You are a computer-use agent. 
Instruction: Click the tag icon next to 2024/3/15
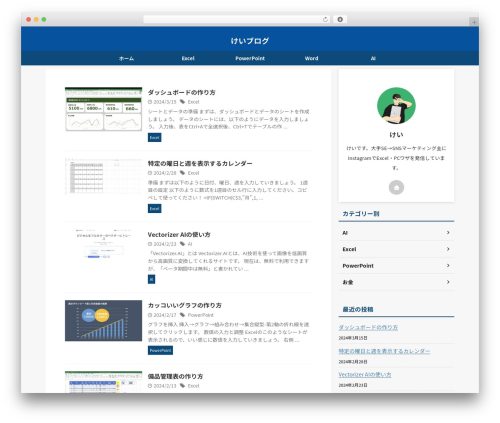coord(182,102)
